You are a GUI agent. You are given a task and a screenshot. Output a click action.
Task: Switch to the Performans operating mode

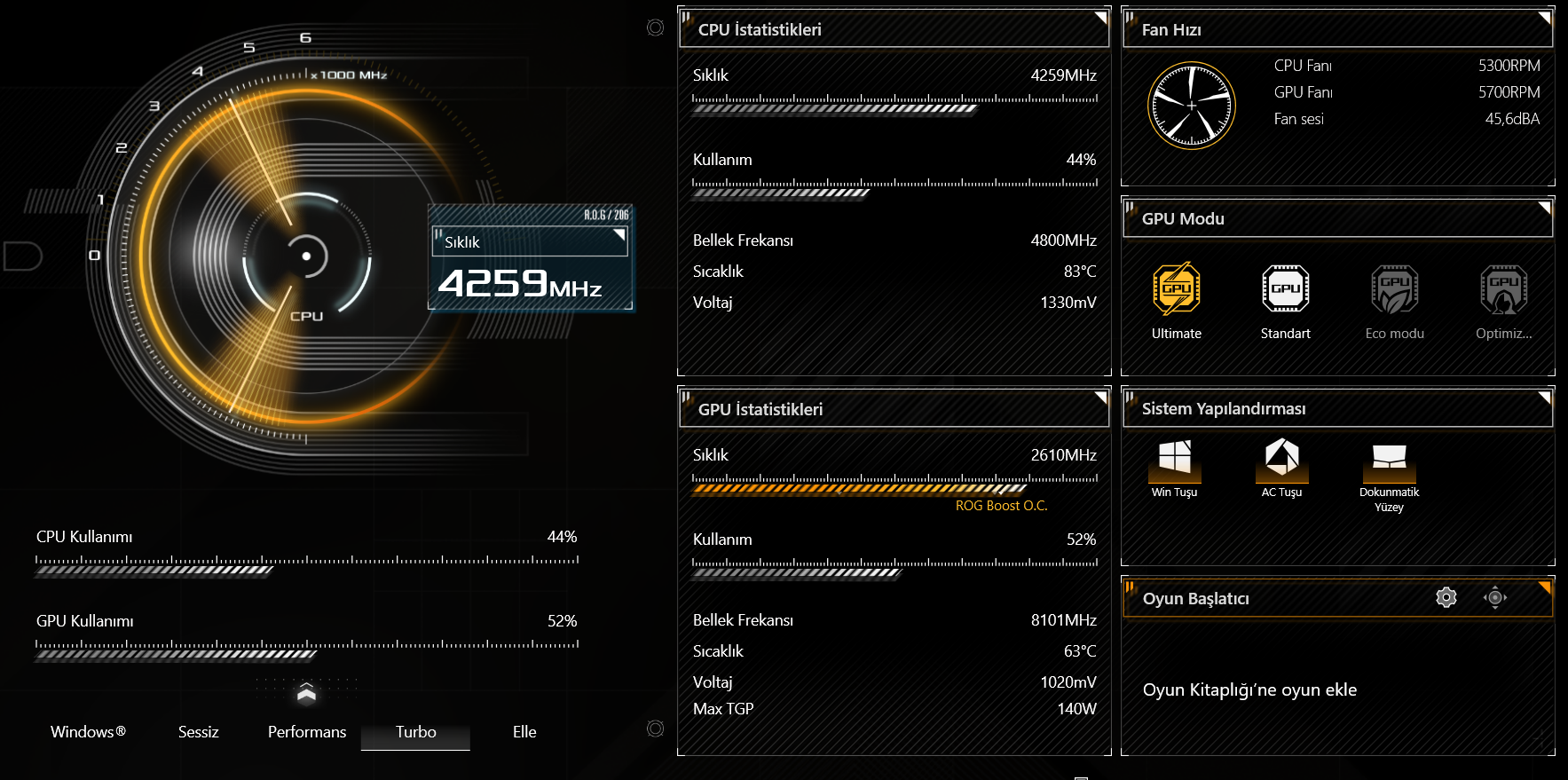click(x=307, y=732)
